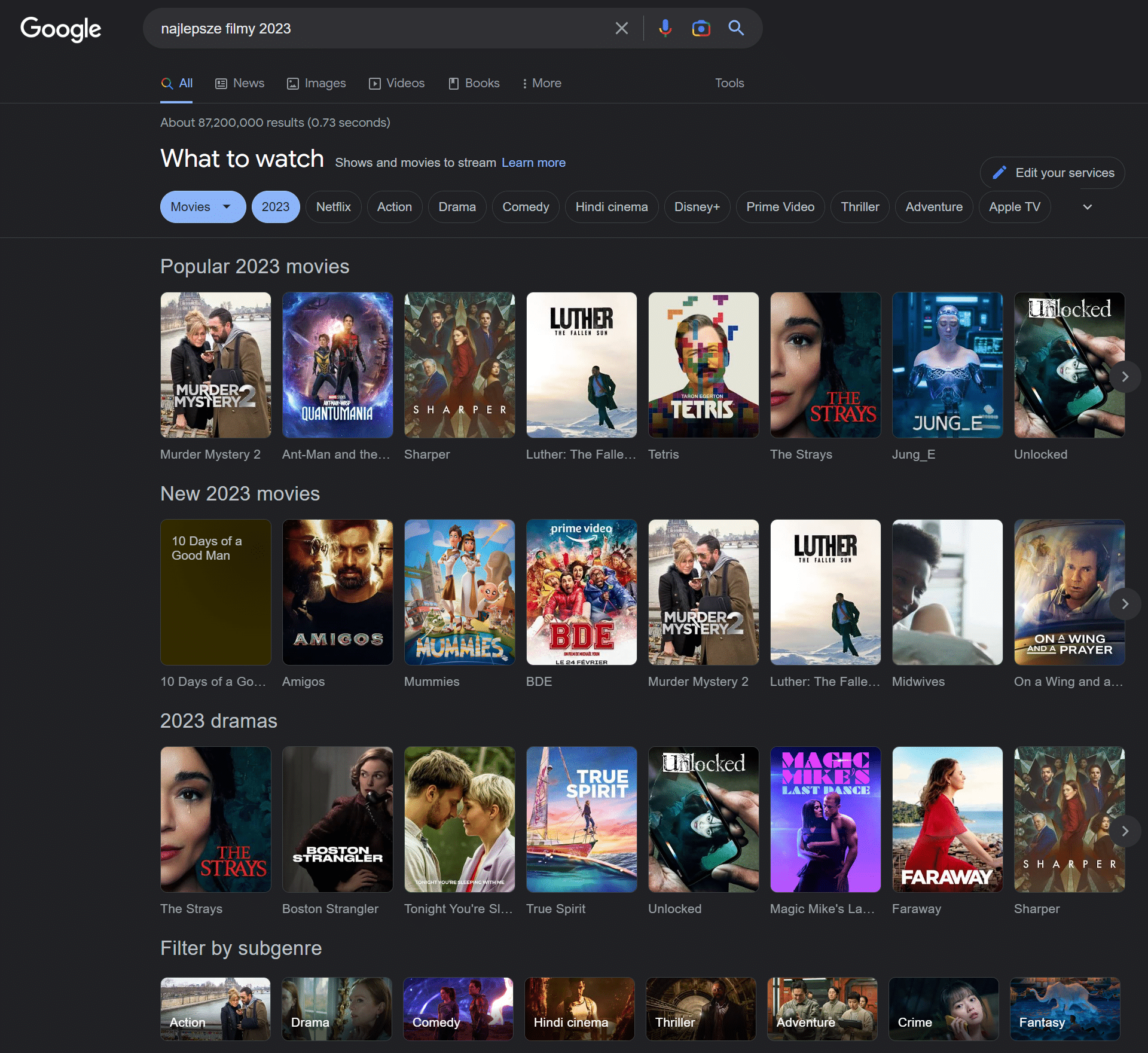Open the True Spirit poster
This screenshot has height=1053, width=1148.
point(582,819)
